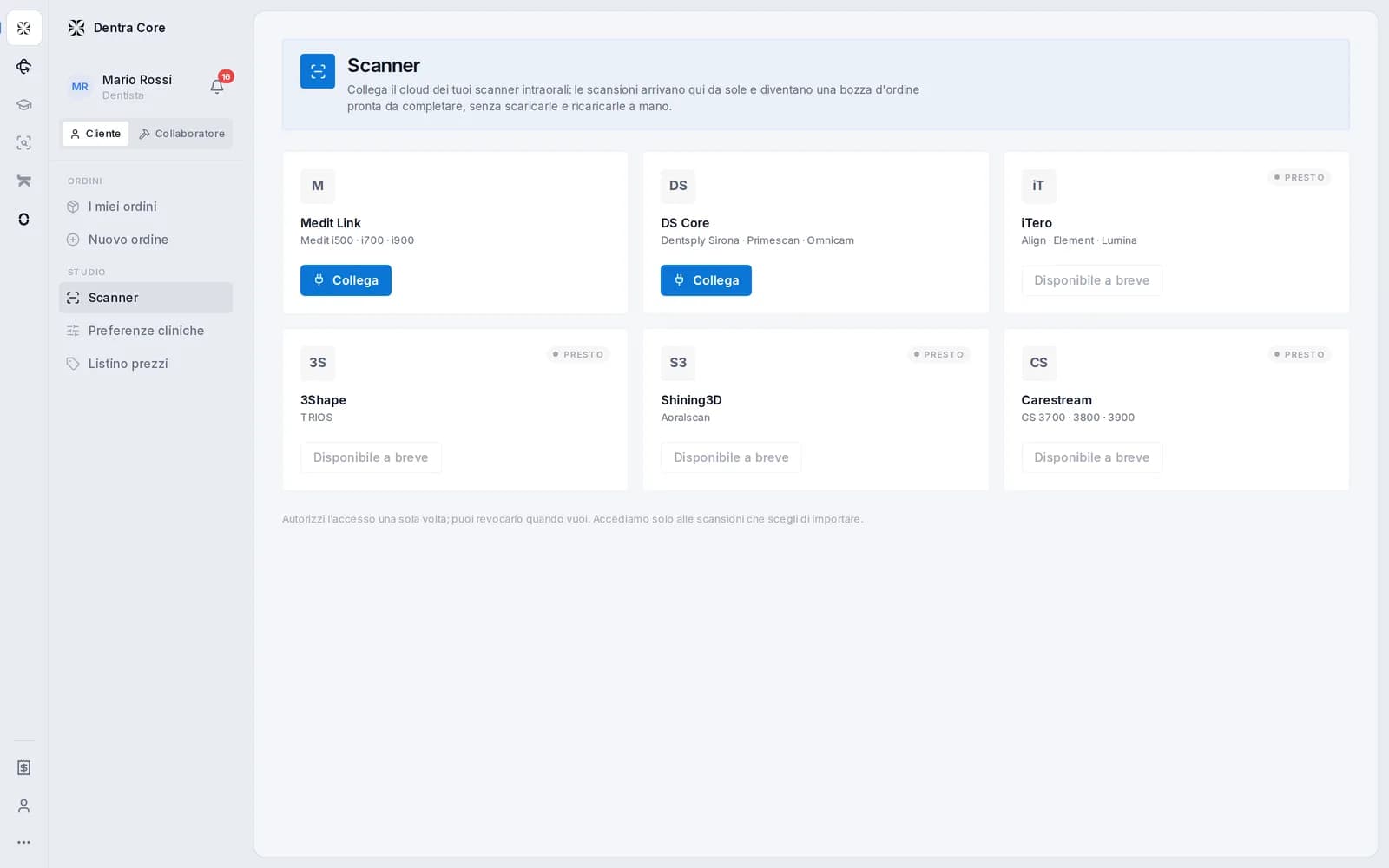Click the MR user avatar
Viewport: 1389px width, 868px height.
(x=80, y=87)
